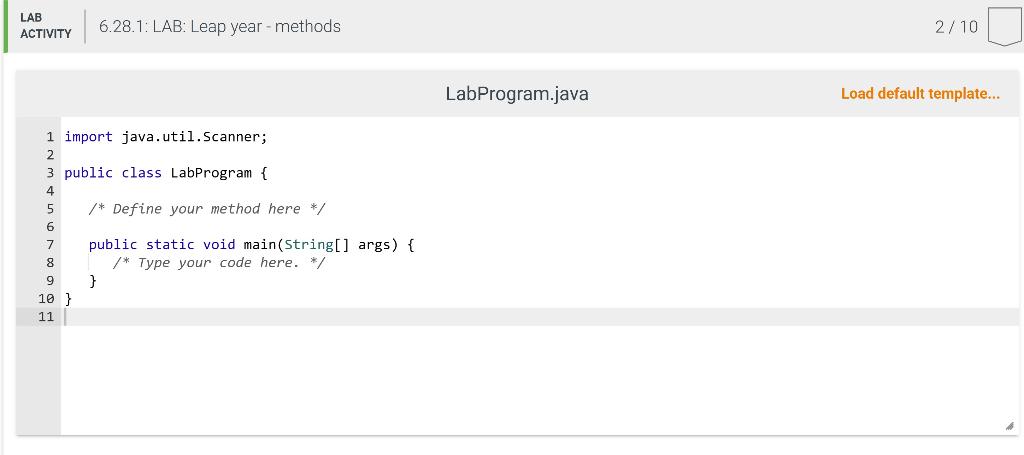Click line number 10 in gutter
Viewport: 1024px width, 455px height.
click(46, 299)
